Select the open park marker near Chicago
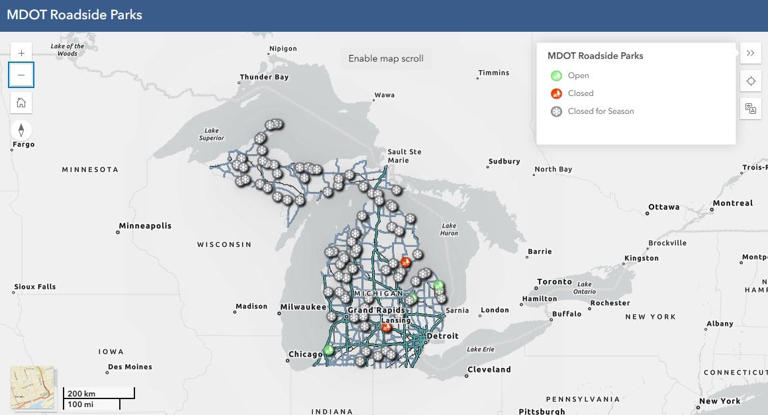 (x=329, y=350)
